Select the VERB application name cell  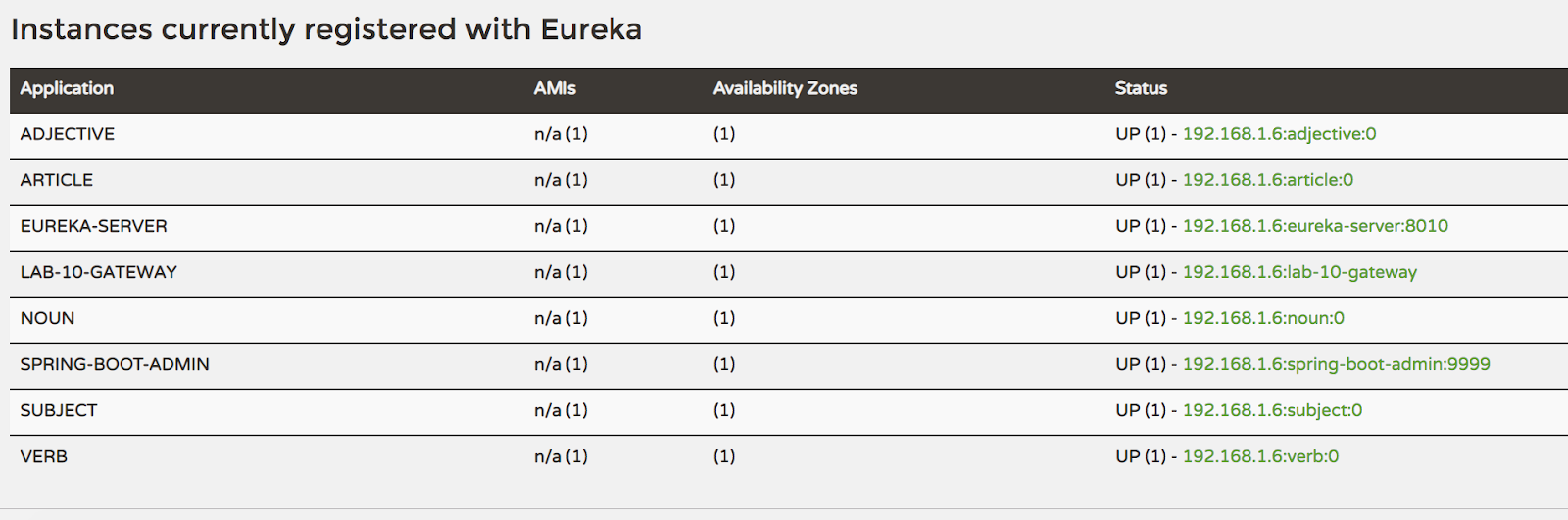click(44, 456)
